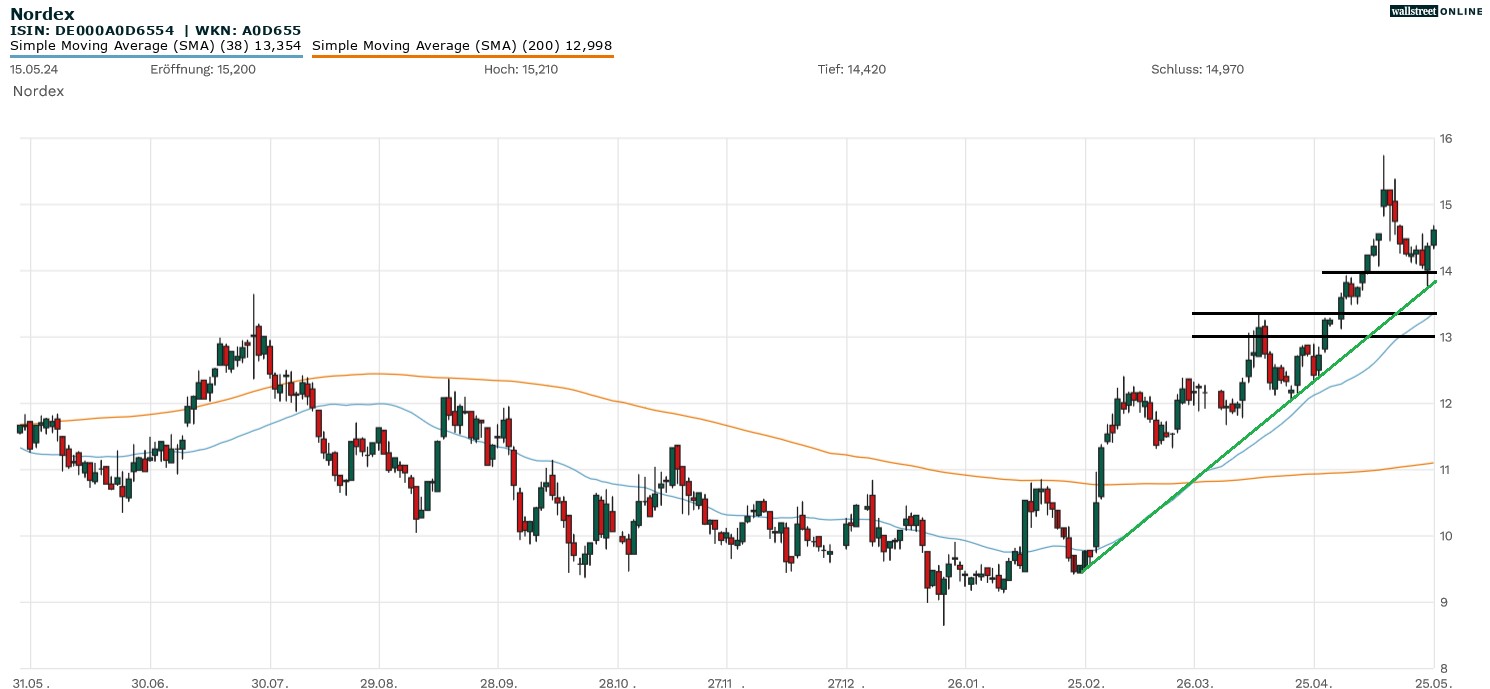The width and height of the screenshot is (1490, 689).
Task: Click the blue SMA 38 legend line
Action: 156,56
